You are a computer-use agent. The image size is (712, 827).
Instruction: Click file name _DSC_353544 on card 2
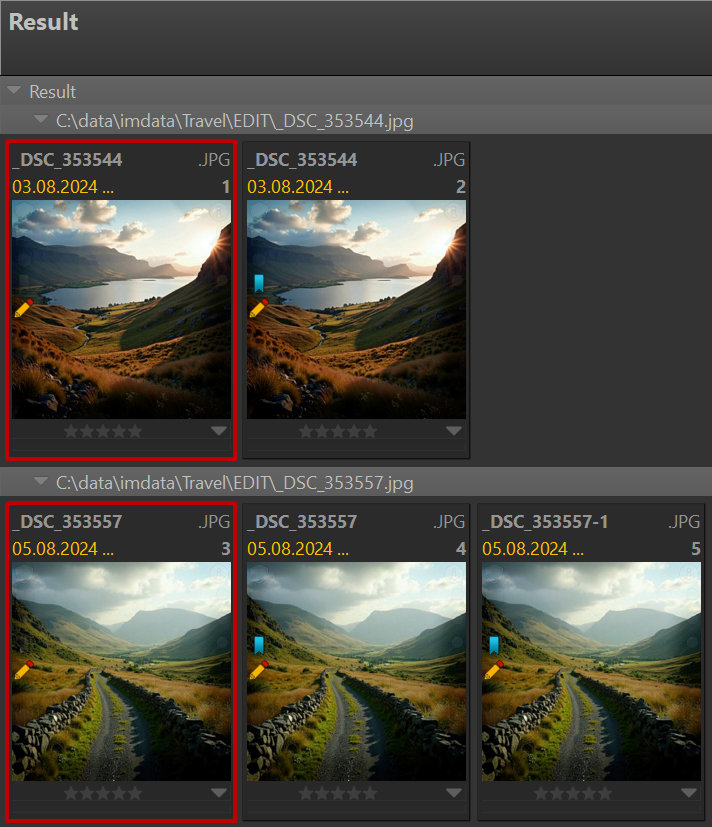pyautogui.click(x=302, y=160)
